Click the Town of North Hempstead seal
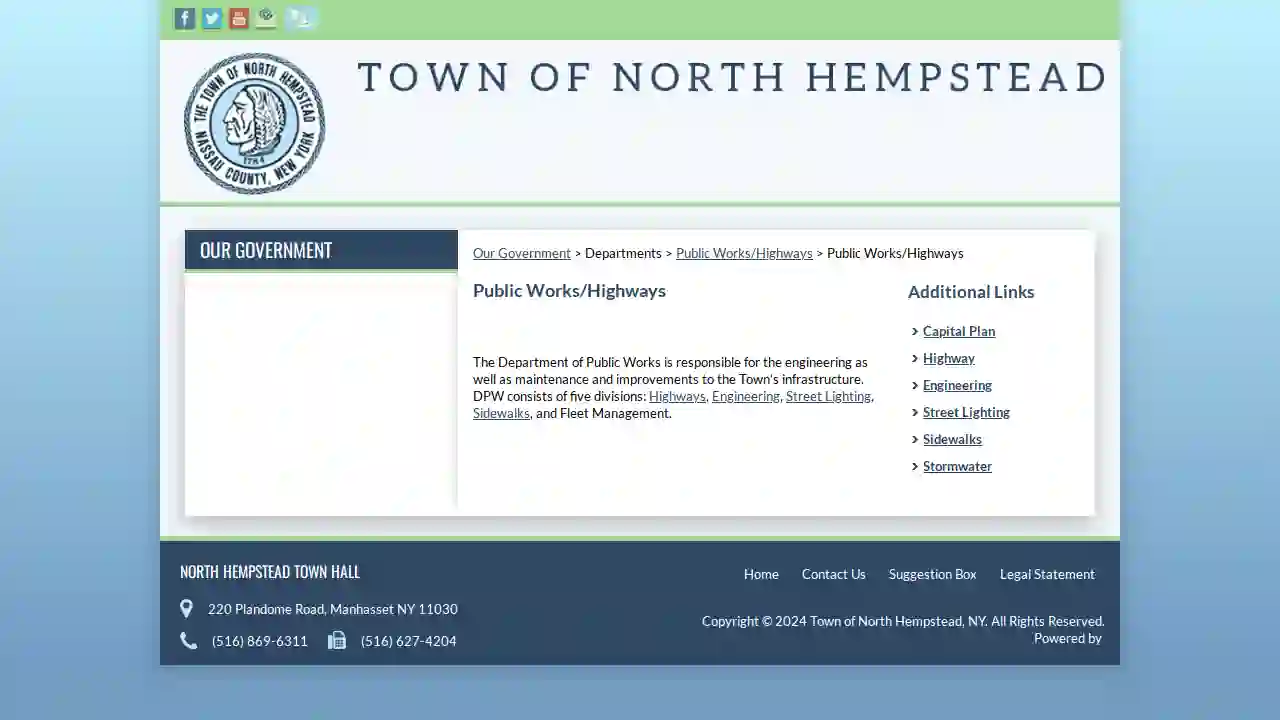1280x720 pixels. pos(255,123)
